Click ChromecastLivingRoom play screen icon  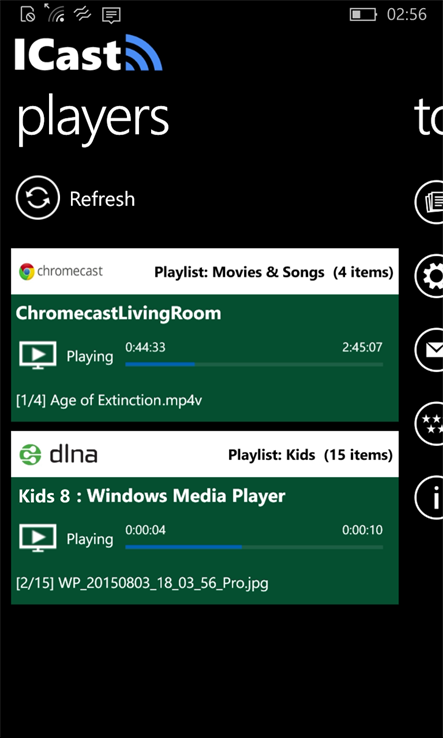coord(38,355)
